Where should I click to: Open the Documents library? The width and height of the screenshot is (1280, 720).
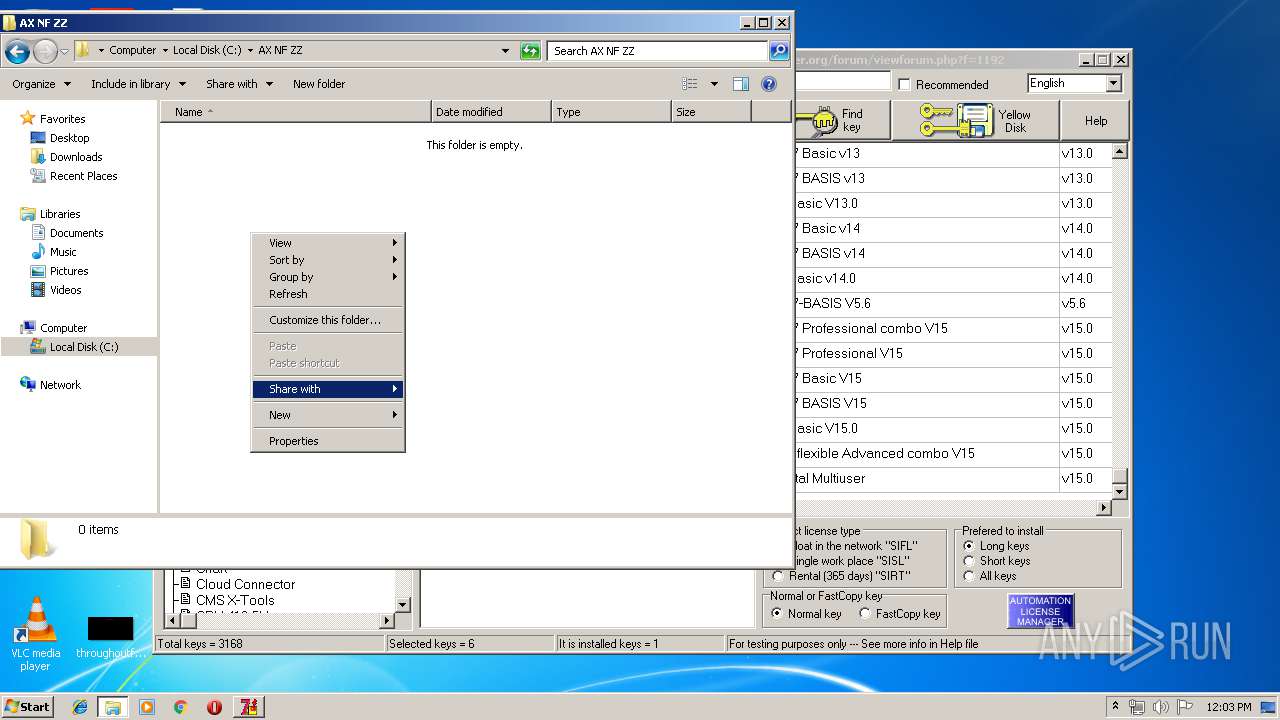coord(76,233)
